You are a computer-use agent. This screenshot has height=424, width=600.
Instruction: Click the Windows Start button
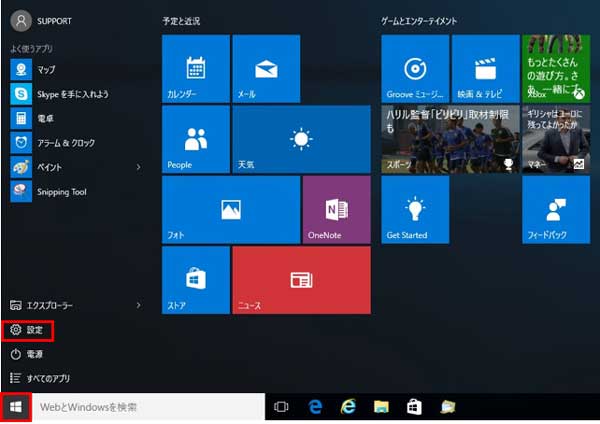[x=16, y=407]
